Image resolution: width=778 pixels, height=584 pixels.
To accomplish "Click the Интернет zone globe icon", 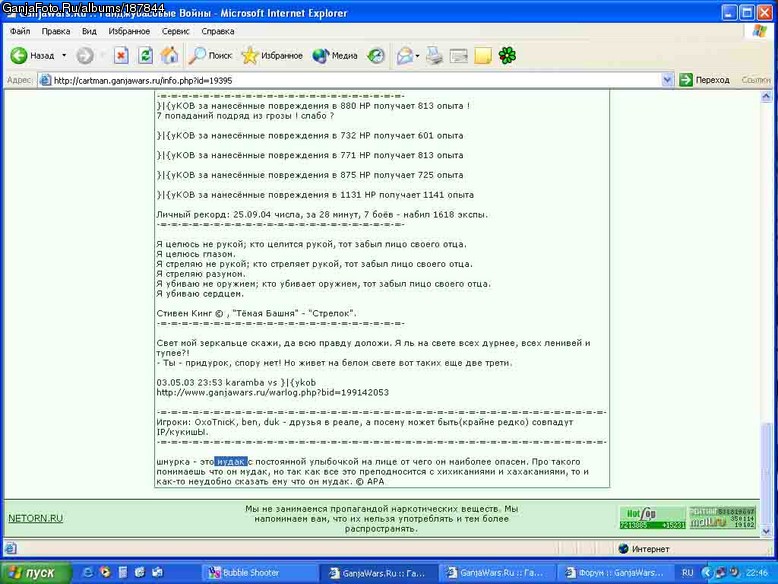I will click(623, 548).
